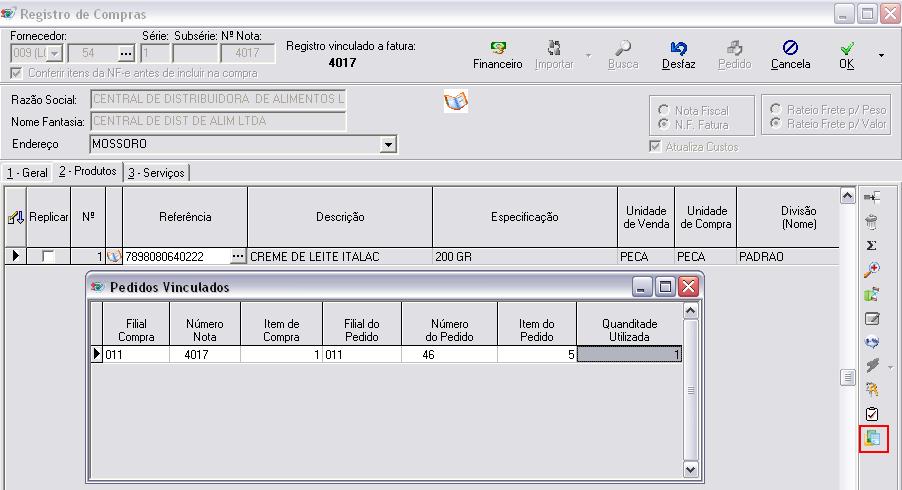Select Rateio Frete p/ Peso option
The width and height of the screenshot is (902, 490).
pos(776,109)
